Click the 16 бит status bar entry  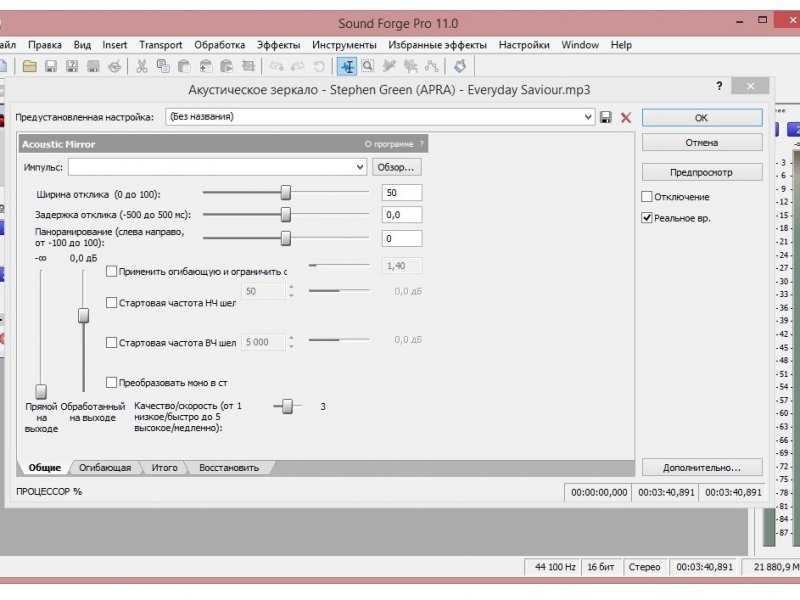point(601,567)
